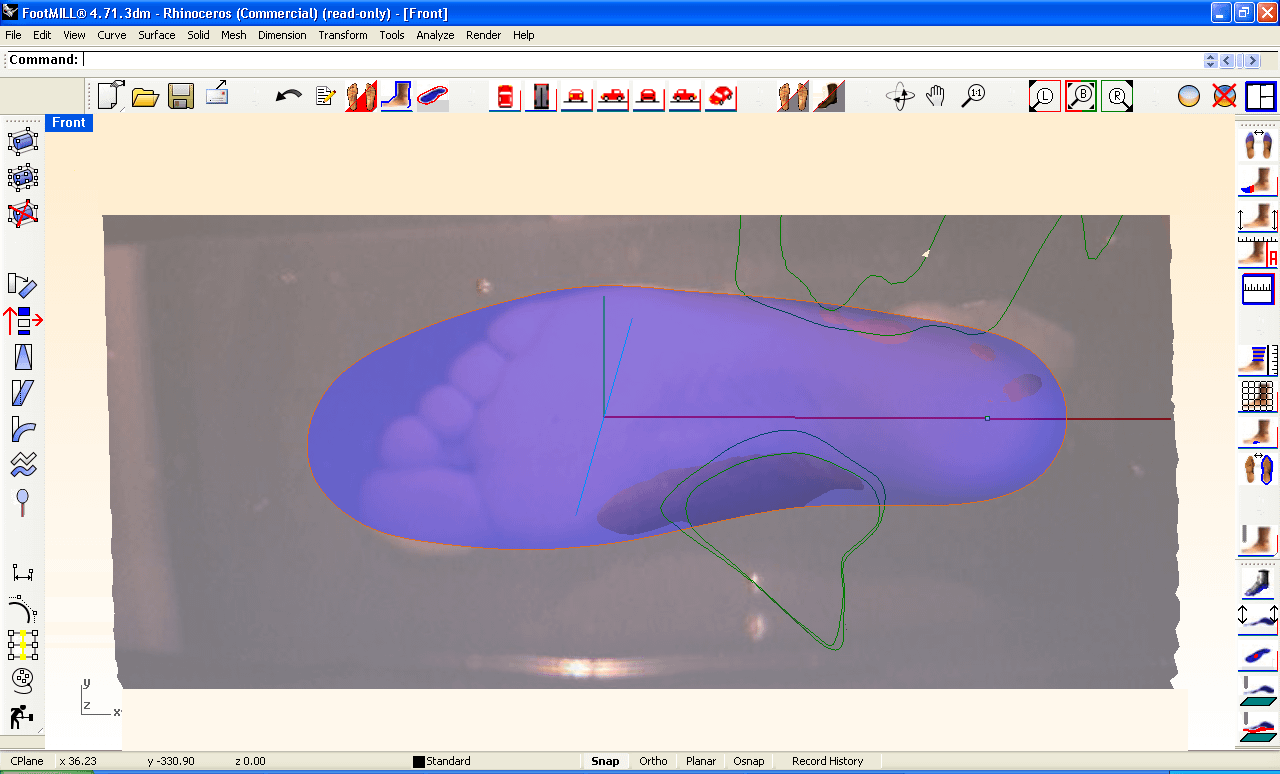Toggle Planar mode in status bar
1280x774 pixels.
click(701, 761)
